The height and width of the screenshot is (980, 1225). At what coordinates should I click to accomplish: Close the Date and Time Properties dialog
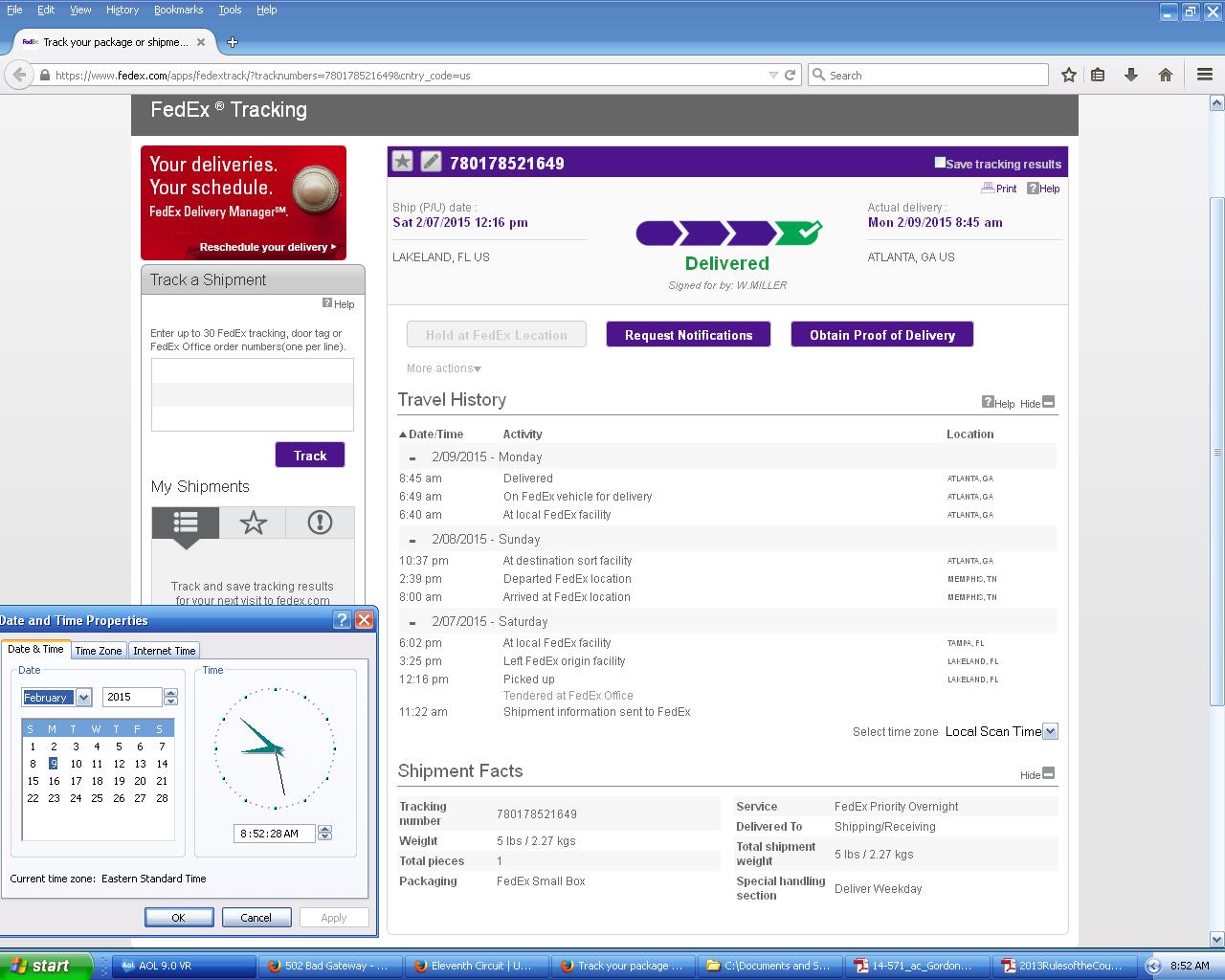click(365, 620)
